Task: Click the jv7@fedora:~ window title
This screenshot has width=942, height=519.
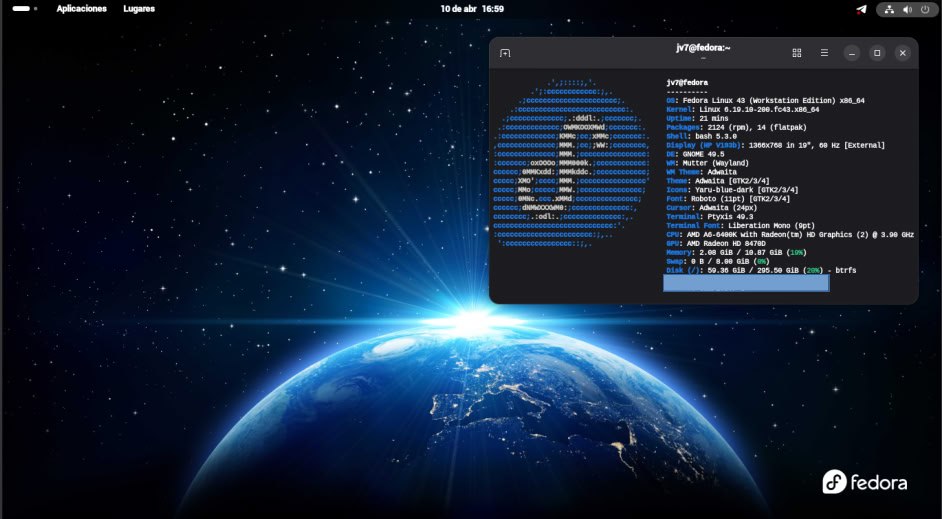Action: coord(703,48)
